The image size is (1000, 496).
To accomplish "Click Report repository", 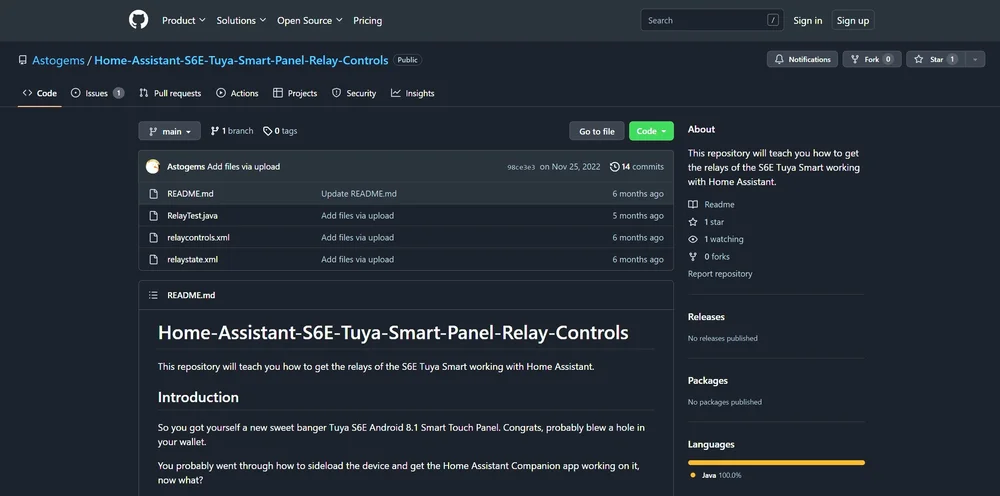I will 720,274.
